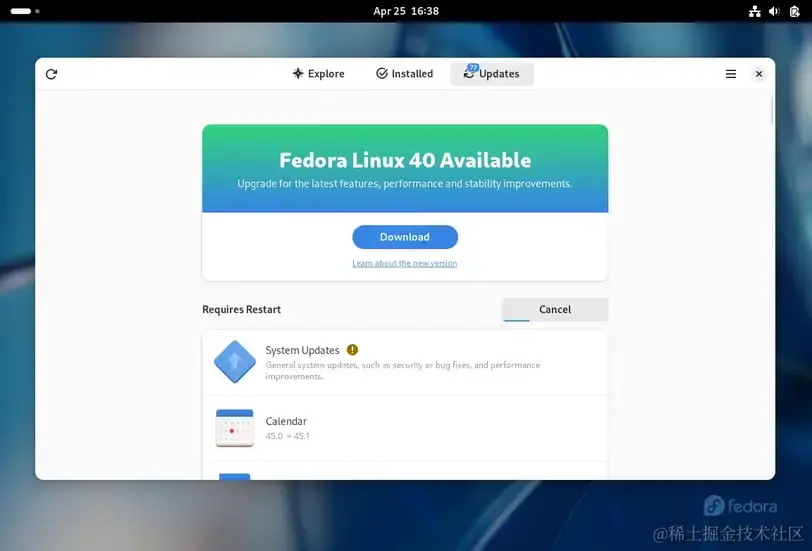Open the clock showing Apr 25 16:38

coord(406,11)
